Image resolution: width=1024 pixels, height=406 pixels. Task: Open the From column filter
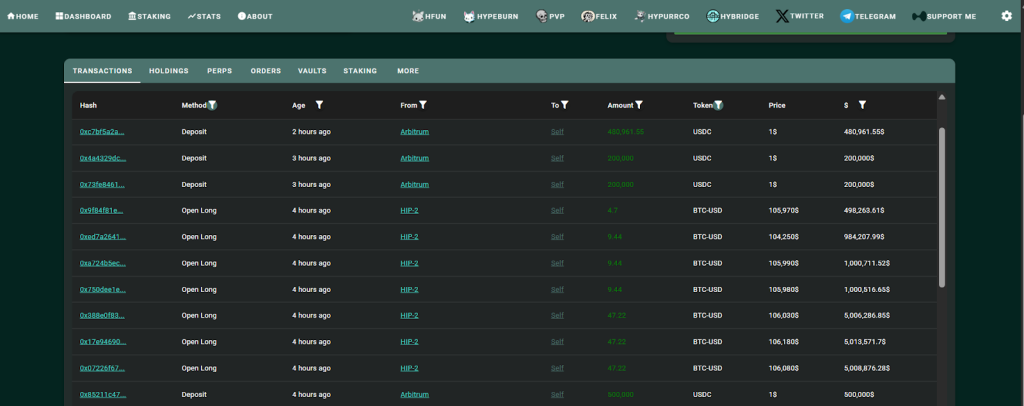[x=423, y=105]
